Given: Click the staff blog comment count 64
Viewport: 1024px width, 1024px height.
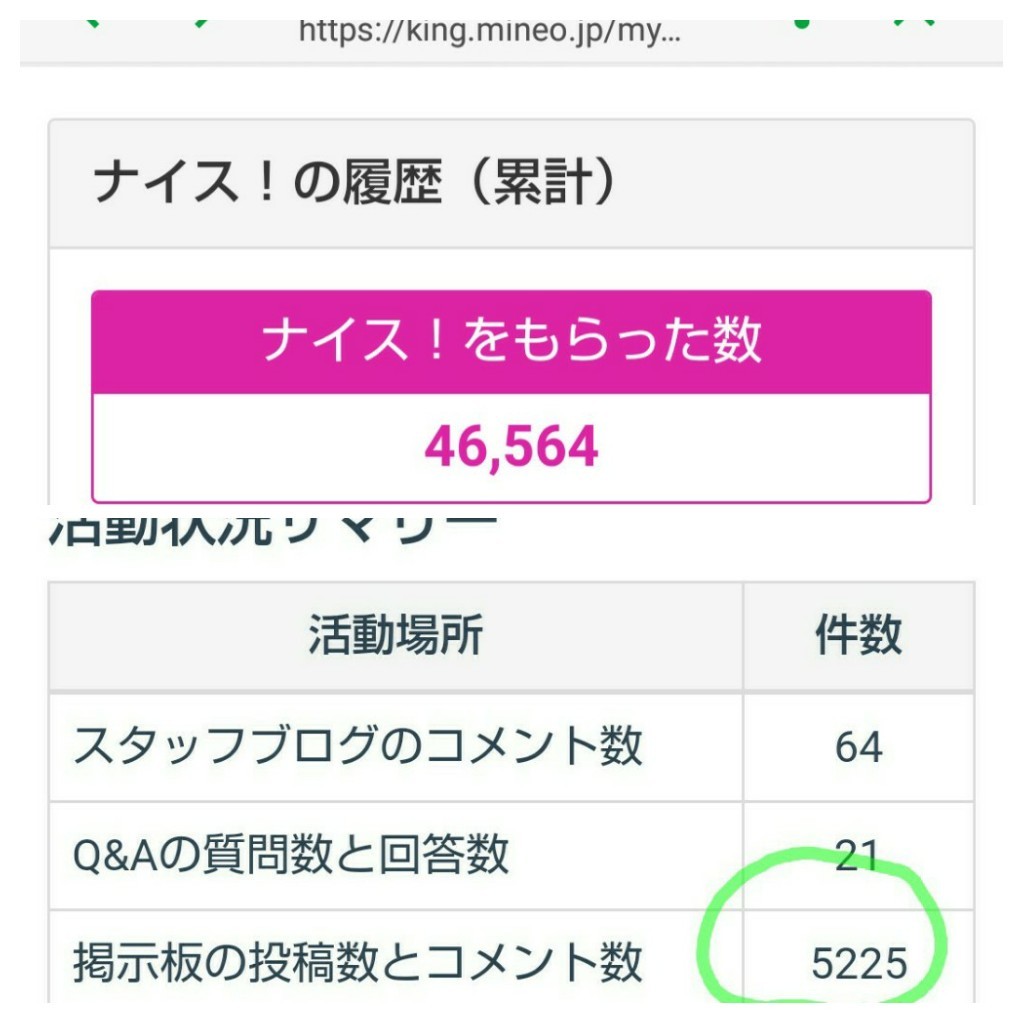Looking at the screenshot, I should pyautogui.click(x=858, y=747).
